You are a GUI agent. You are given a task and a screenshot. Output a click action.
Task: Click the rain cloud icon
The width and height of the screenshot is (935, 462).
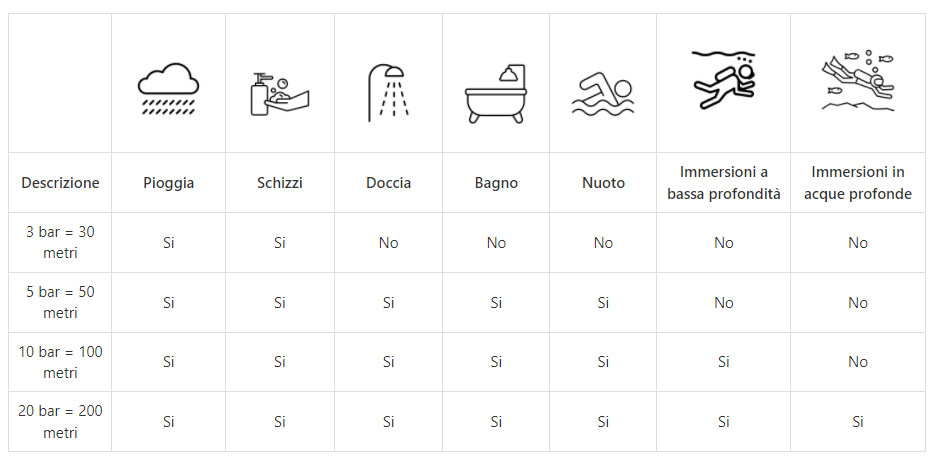[x=168, y=90]
